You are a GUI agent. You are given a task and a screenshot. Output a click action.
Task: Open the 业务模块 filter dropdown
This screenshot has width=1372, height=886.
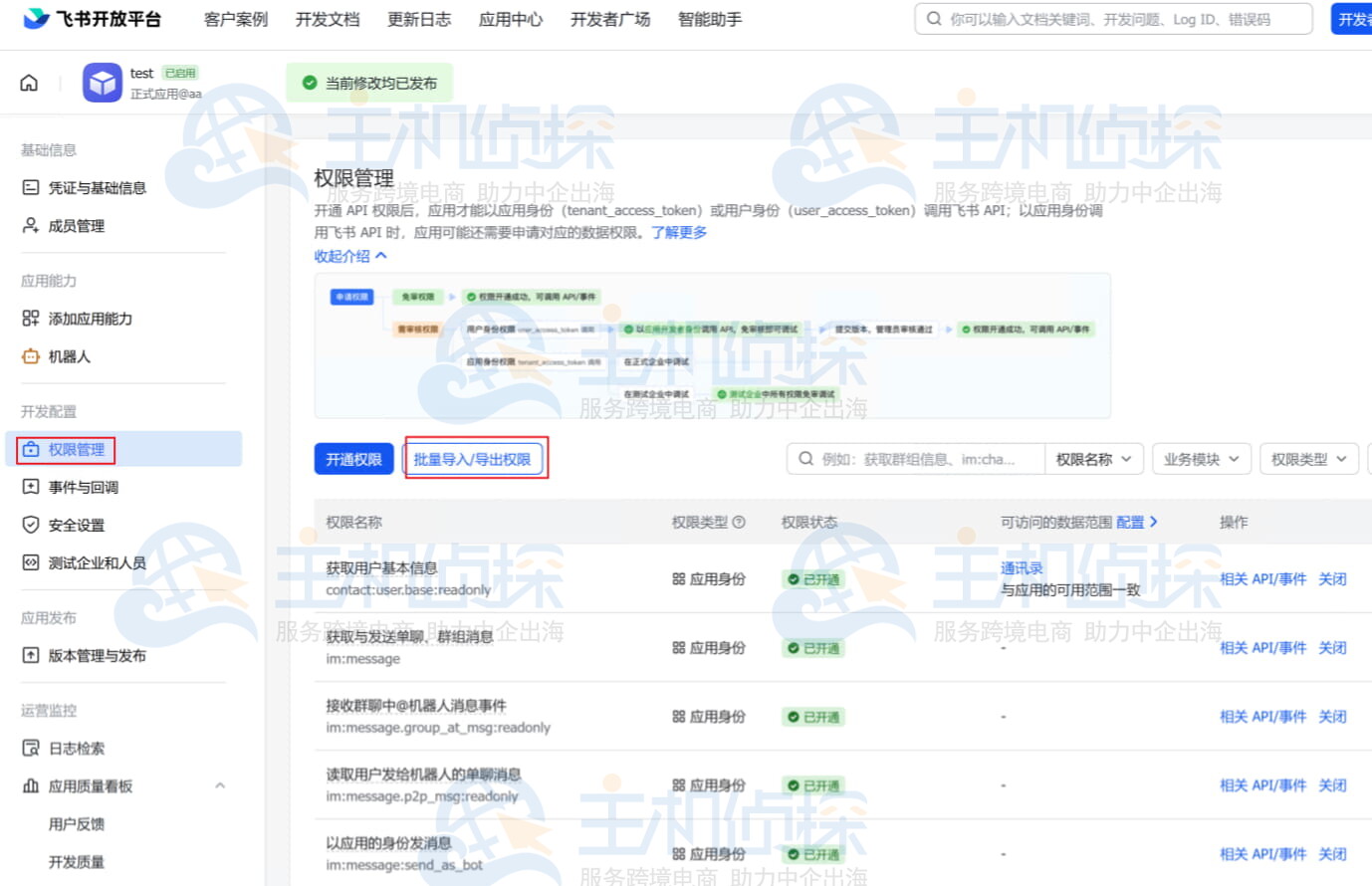(x=1201, y=459)
